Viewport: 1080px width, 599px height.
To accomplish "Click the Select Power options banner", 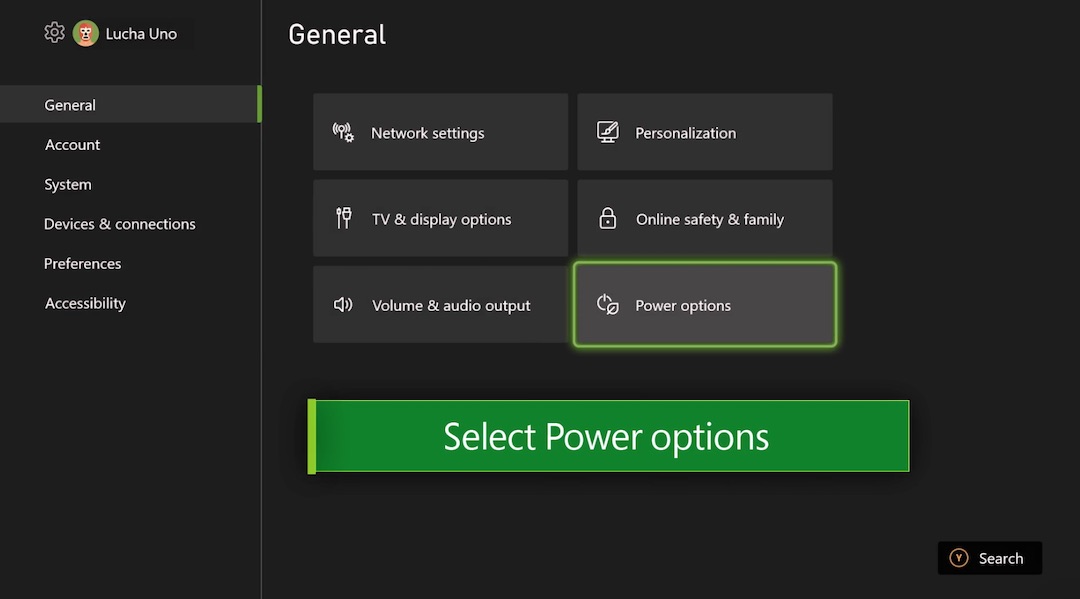I will coord(608,436).
